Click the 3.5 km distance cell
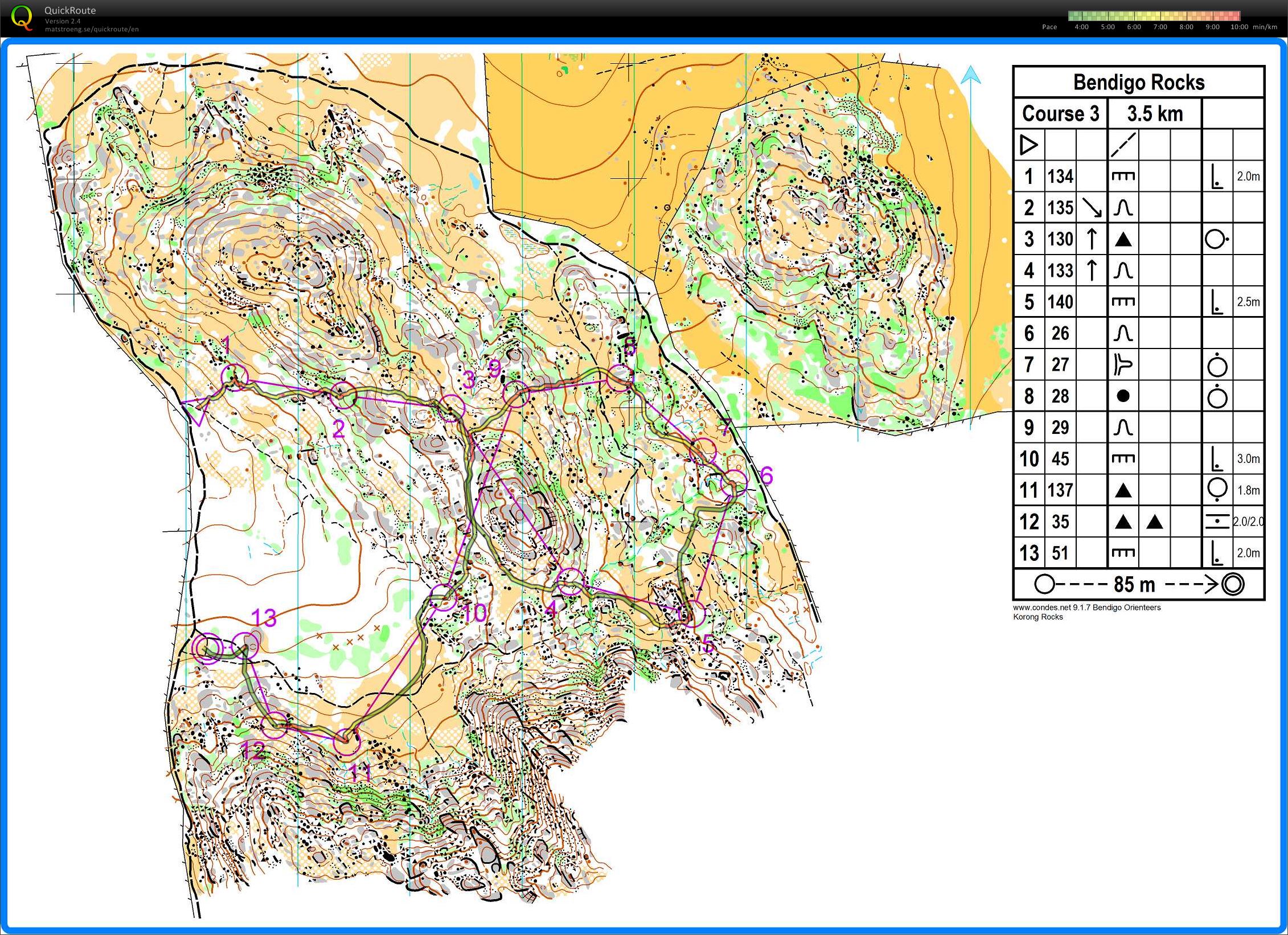 pyautogui.click(x=1154, y=113)
